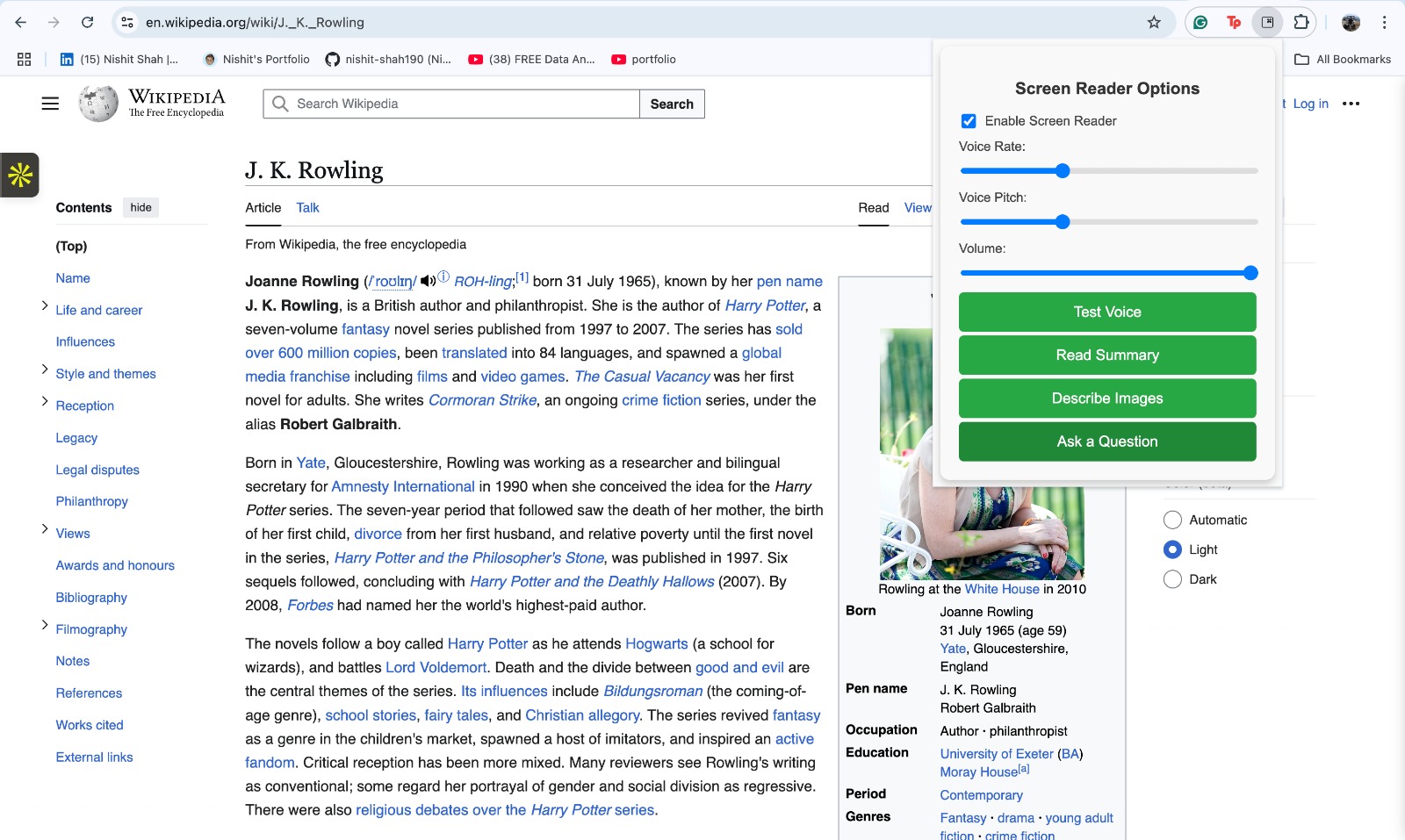This screenshot has width=1405, height=840.
Task: Click the Log in link
Action: (1310, 104)
